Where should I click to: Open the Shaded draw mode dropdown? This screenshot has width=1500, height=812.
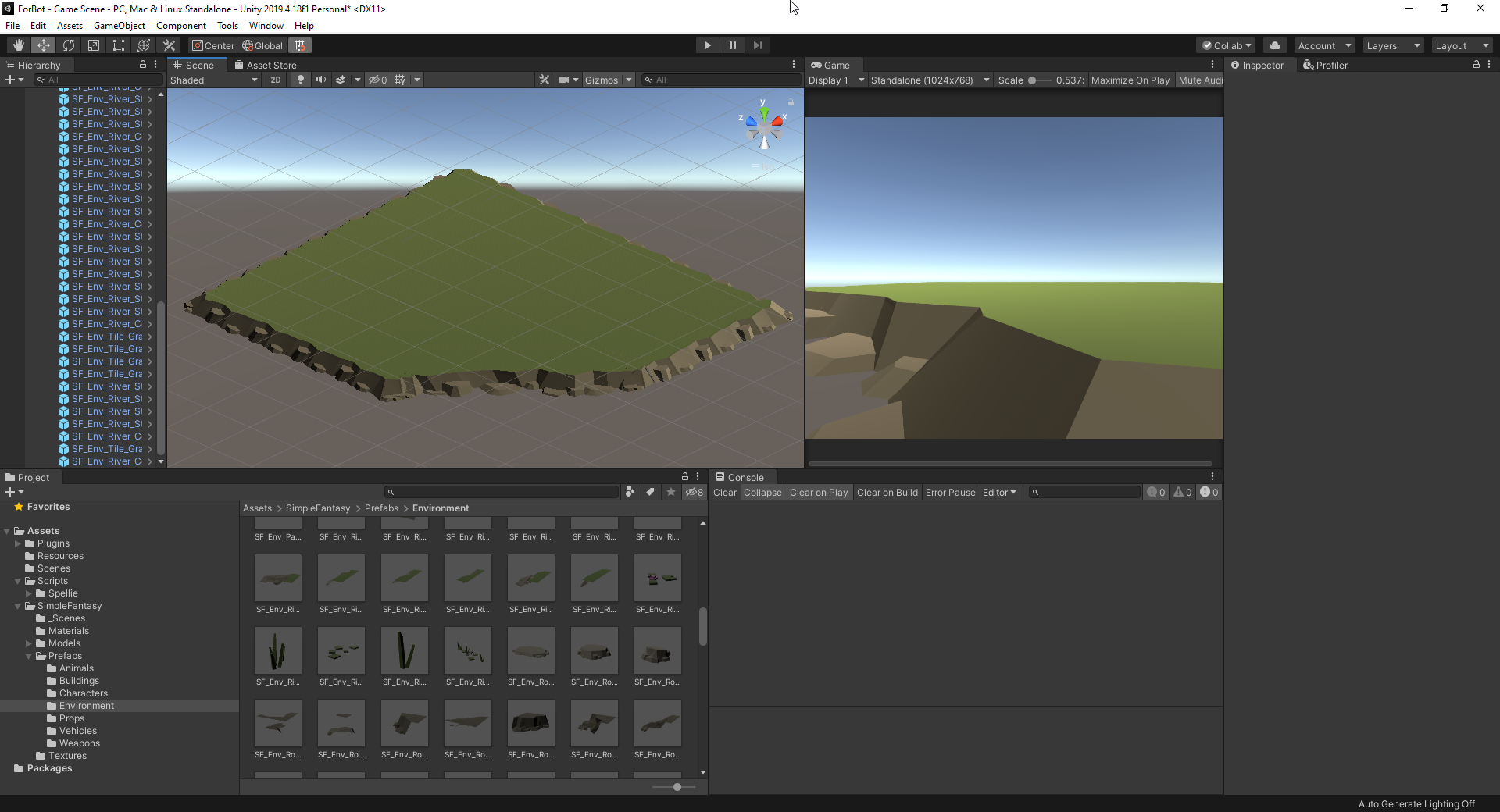click(214, 80)
